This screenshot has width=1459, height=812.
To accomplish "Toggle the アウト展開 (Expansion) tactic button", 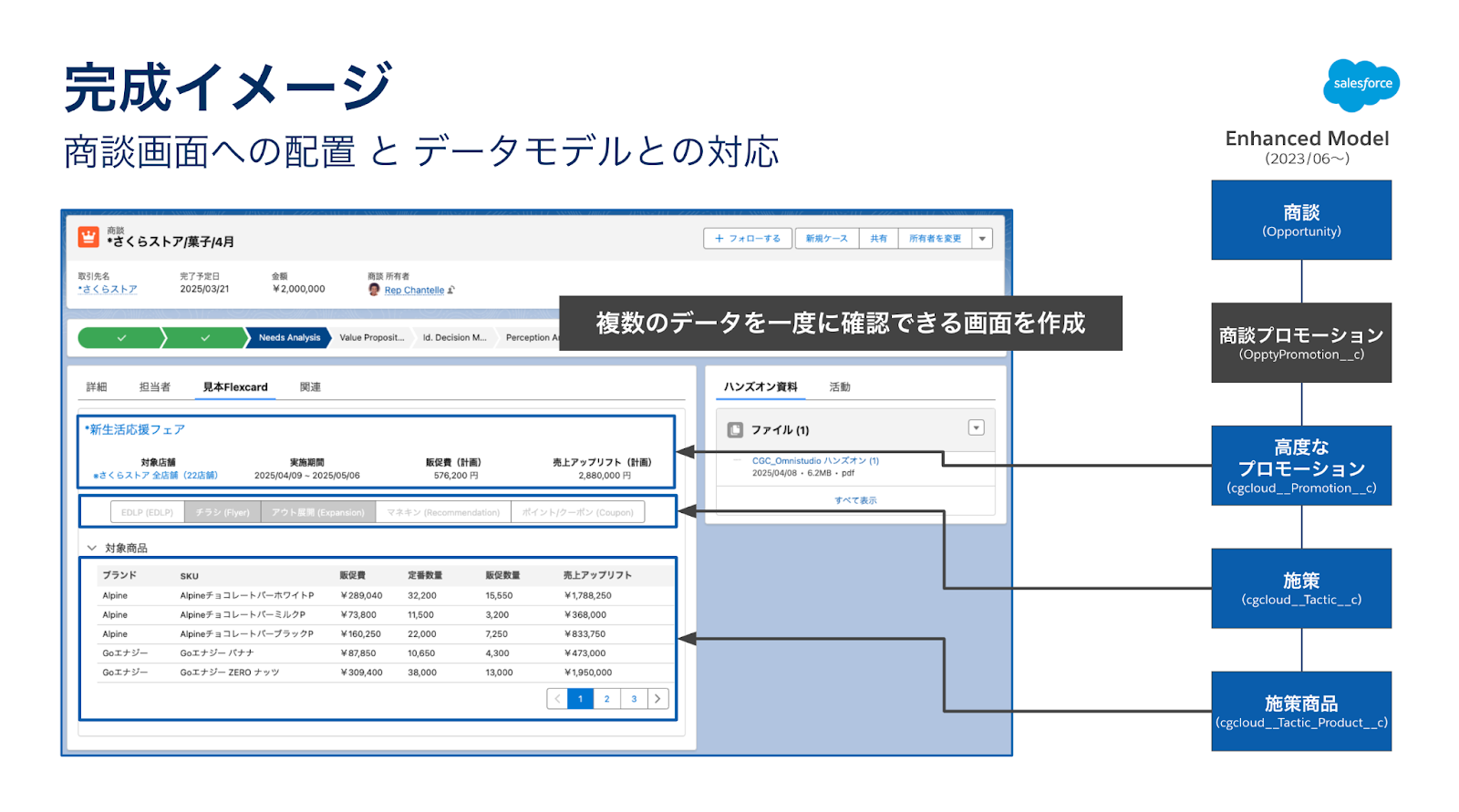I will 318,512.
